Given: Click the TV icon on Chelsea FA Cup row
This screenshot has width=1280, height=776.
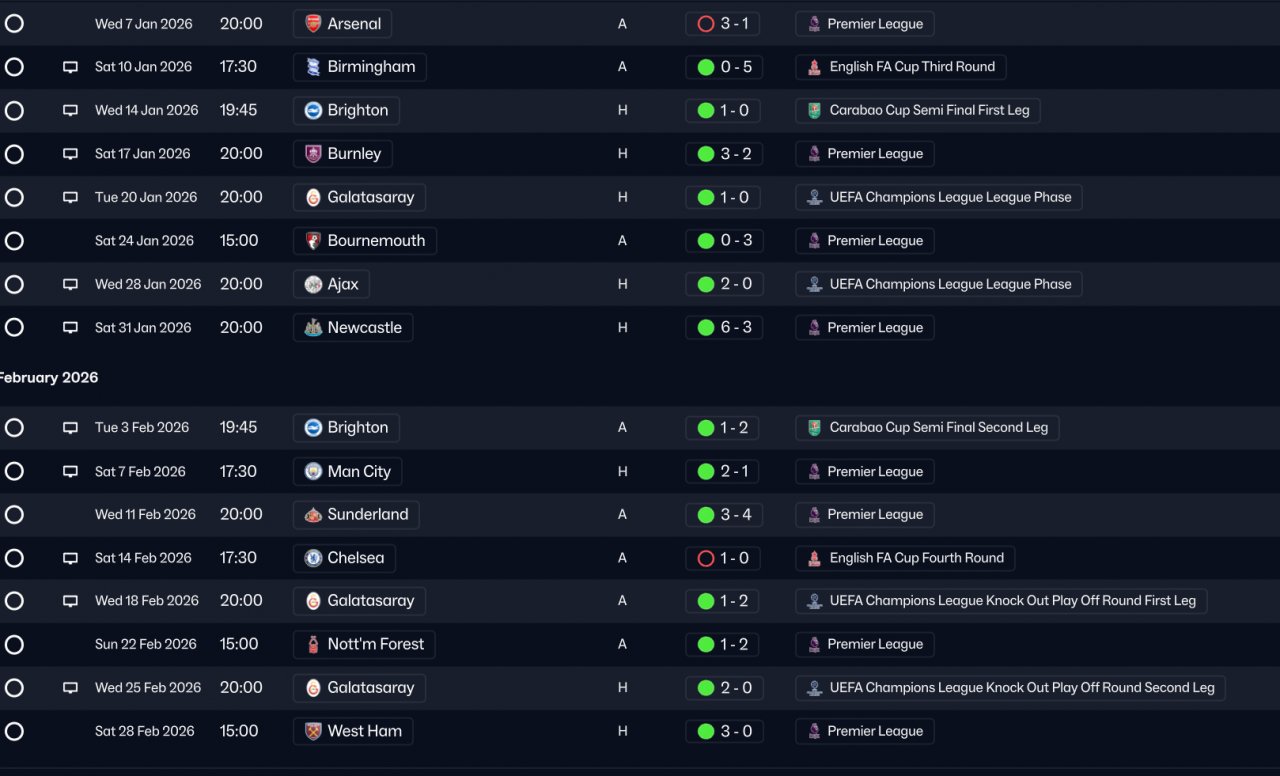Looking at the screenshot, I should (70, 558).
